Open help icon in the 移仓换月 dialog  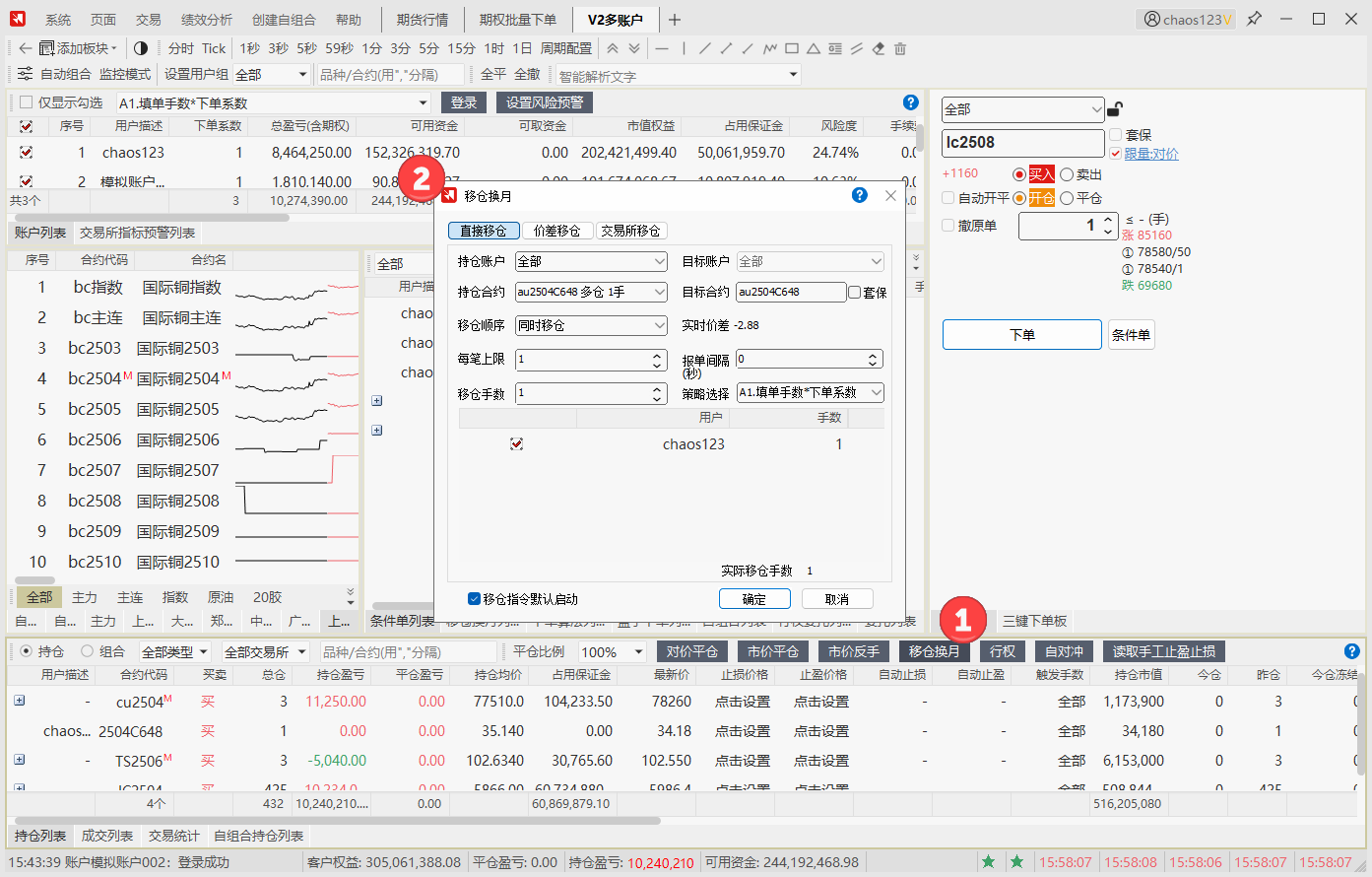(x=860, y=195)
